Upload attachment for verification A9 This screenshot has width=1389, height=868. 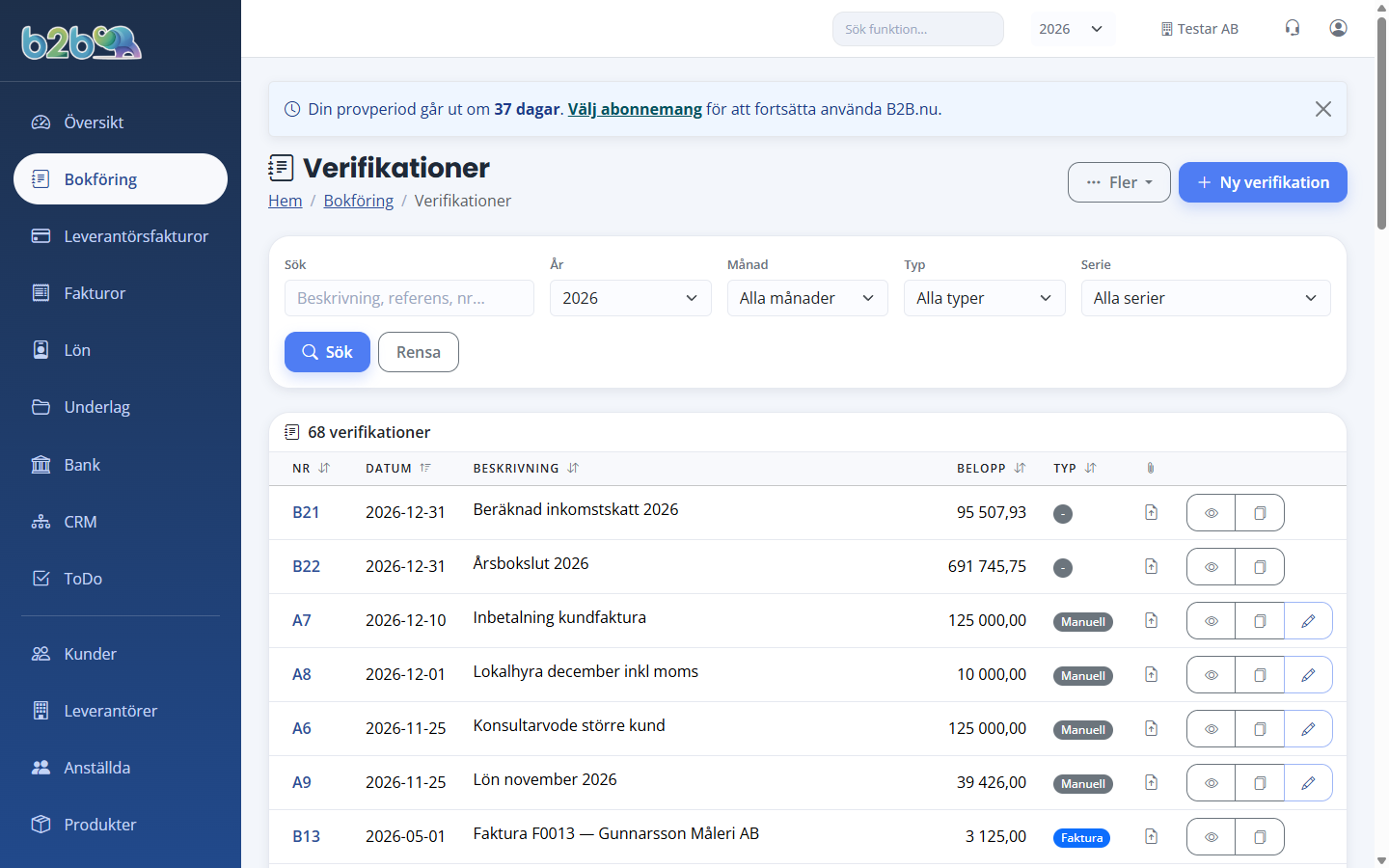[1151, 782]
